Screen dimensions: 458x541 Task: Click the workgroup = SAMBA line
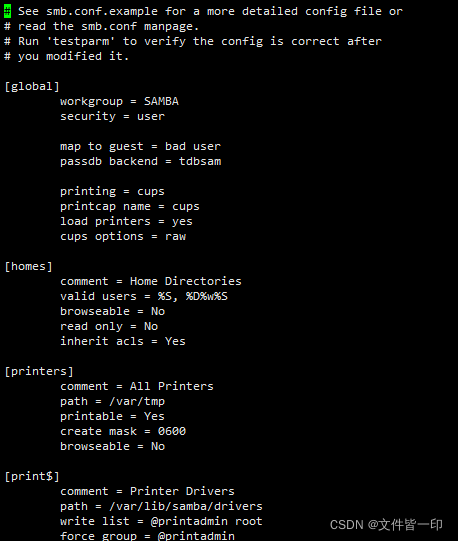[x=119, y=101]
